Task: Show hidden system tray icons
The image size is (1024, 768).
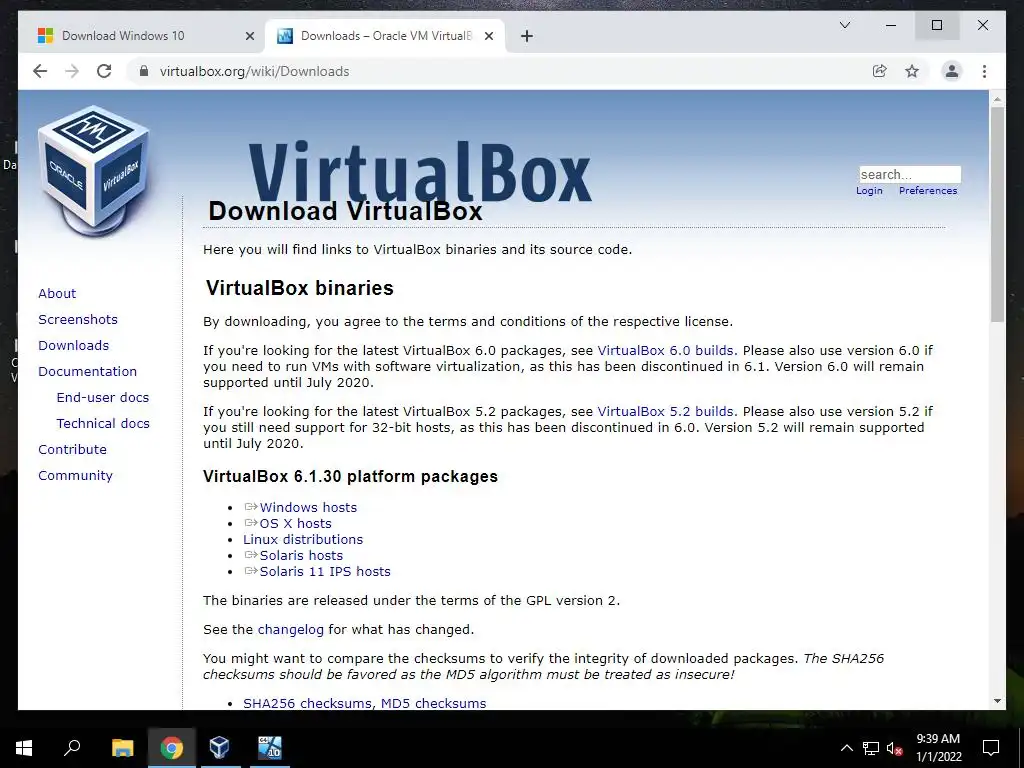Action: pos(846,748)
